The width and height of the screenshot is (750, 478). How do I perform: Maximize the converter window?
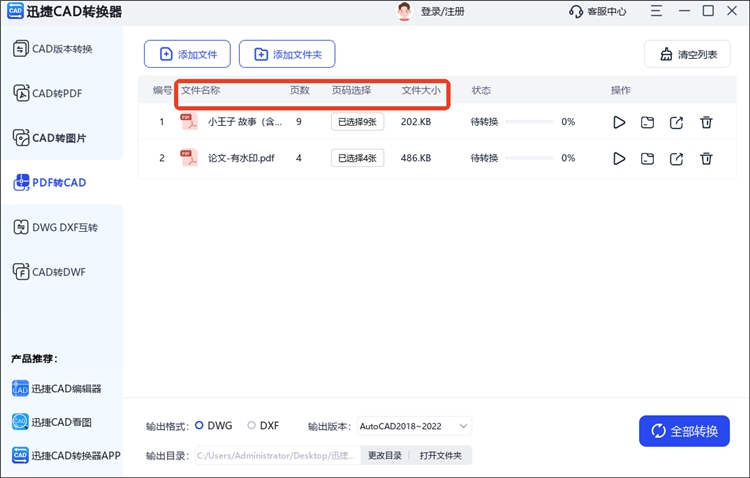click(x=708, y=11)
